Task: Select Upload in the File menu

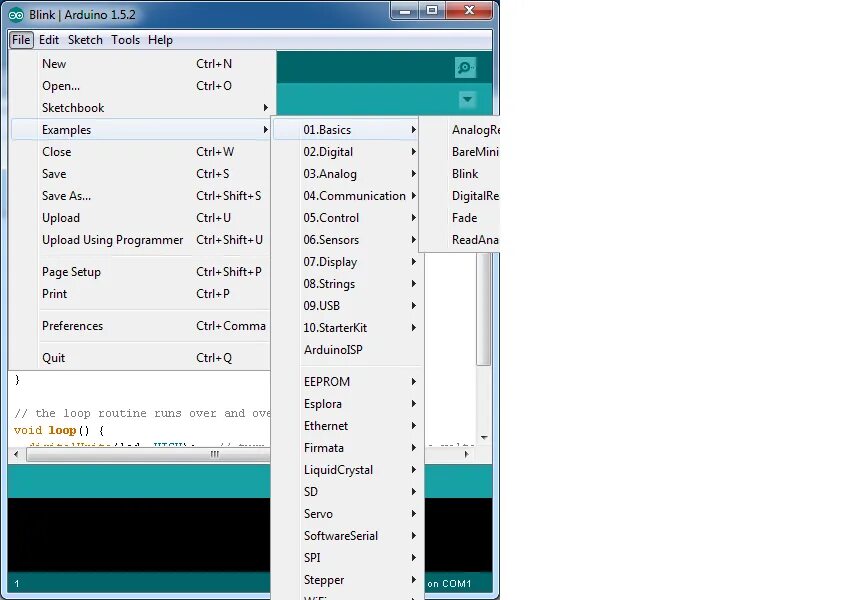Action: point(141,218)
